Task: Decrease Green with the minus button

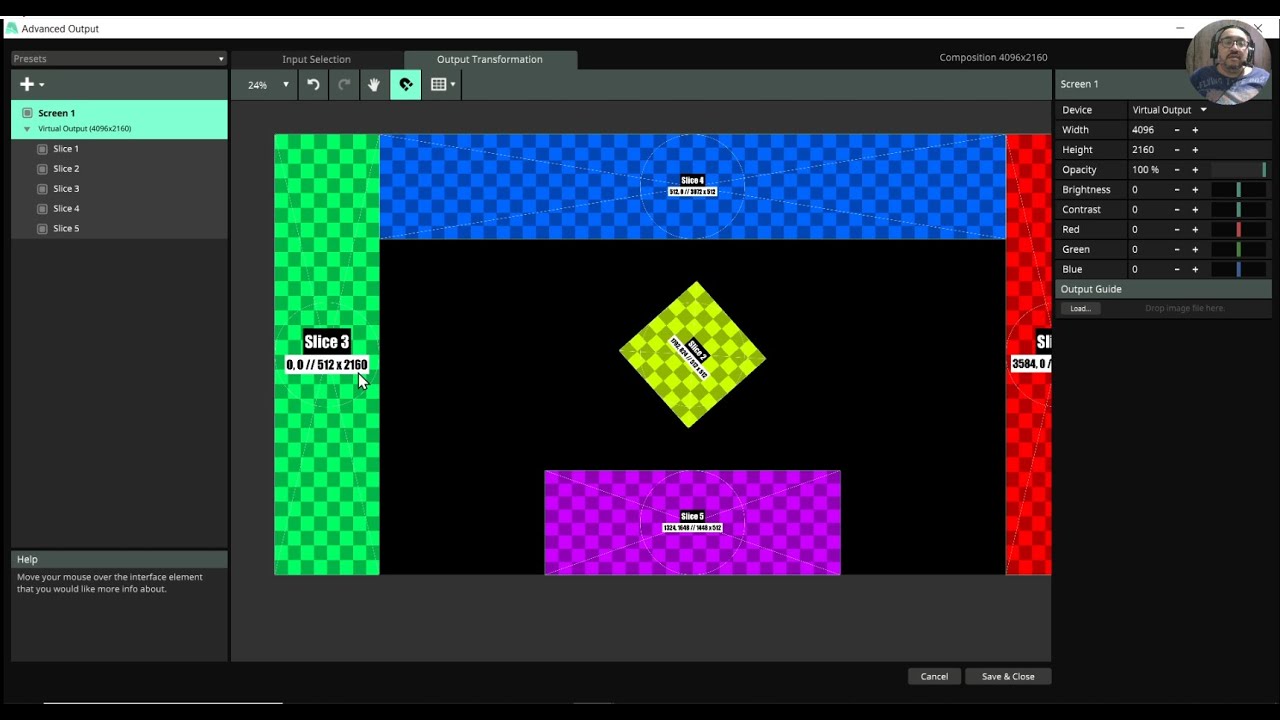Action: click(x=1177, y=250)
